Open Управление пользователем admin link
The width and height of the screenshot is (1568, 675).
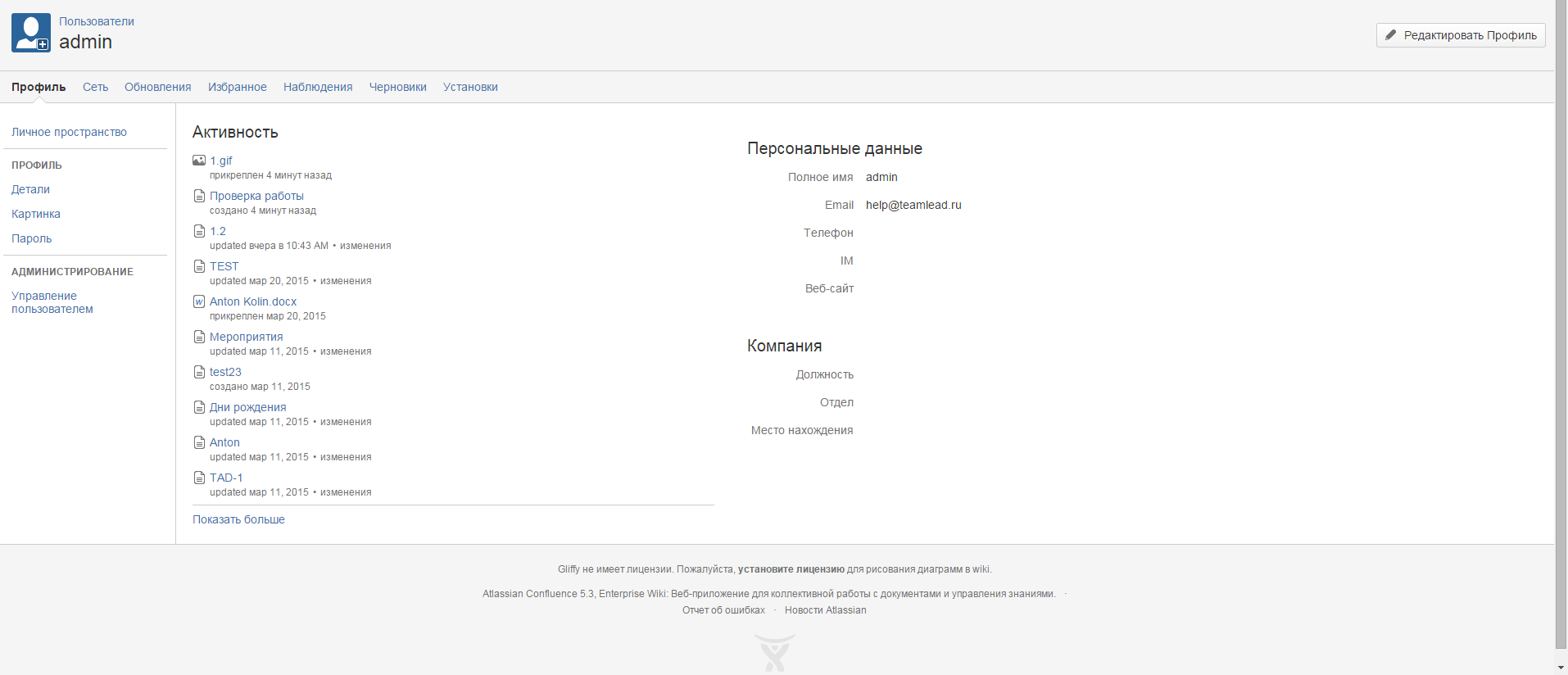(52, 302)
